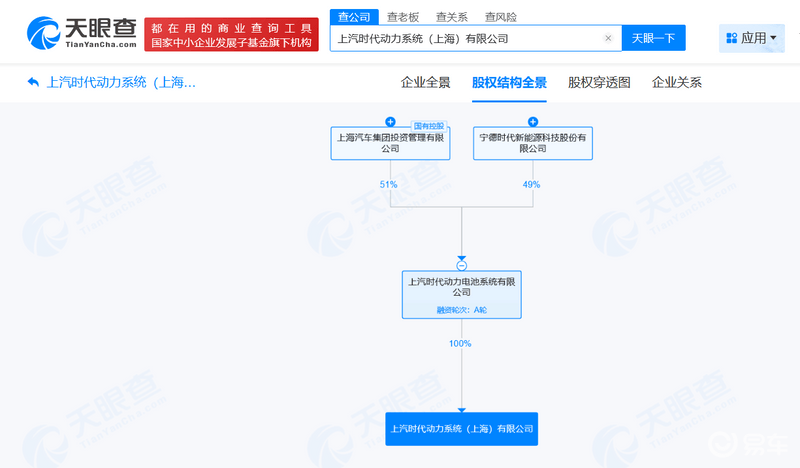This screenshot has height=468, width=800.
Task: Click the company name search input field
Action: pyautogui.click(x=465, y=39)
